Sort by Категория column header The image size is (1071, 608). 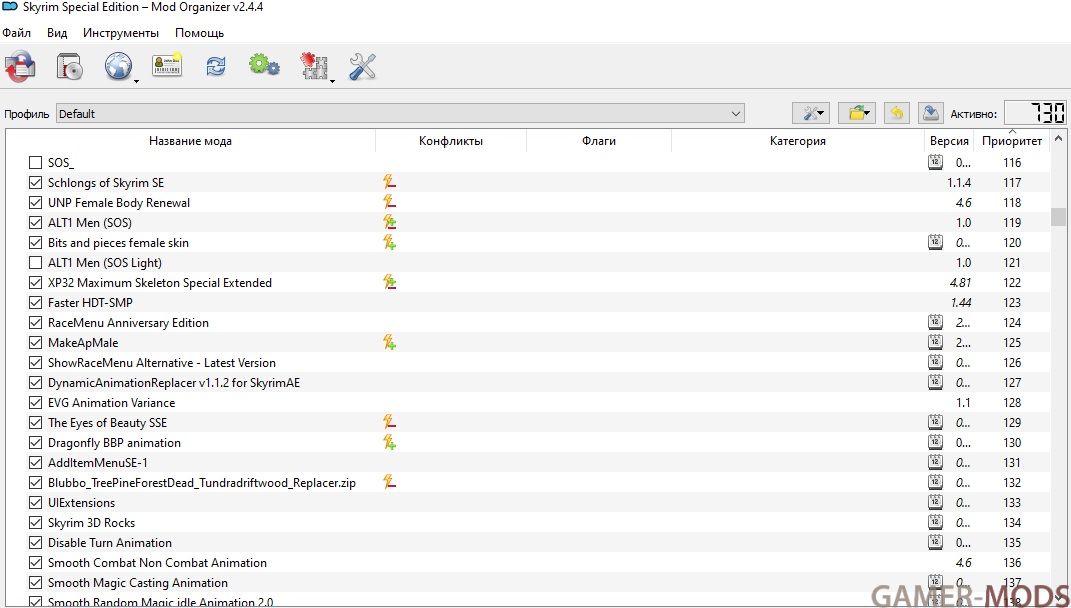point(798,141)
